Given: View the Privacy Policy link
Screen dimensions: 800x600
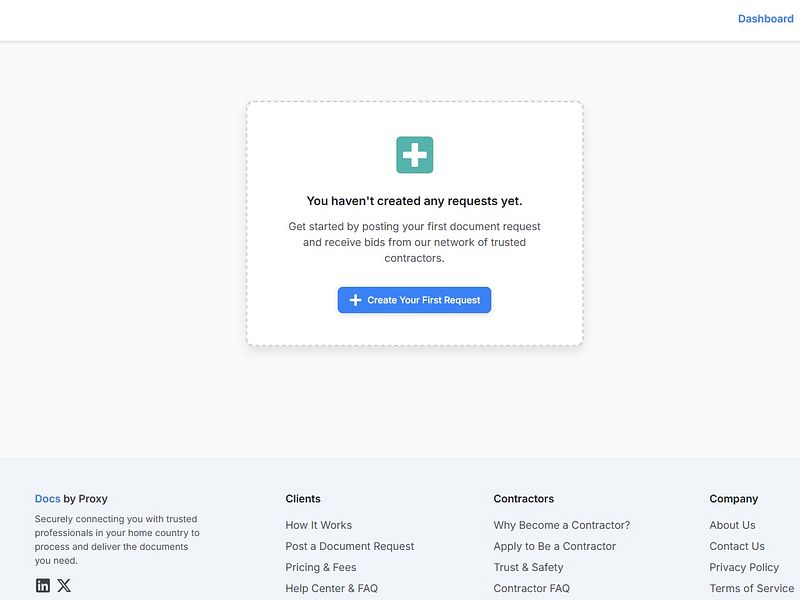Looking at the screenshot, I should (744, 567).
